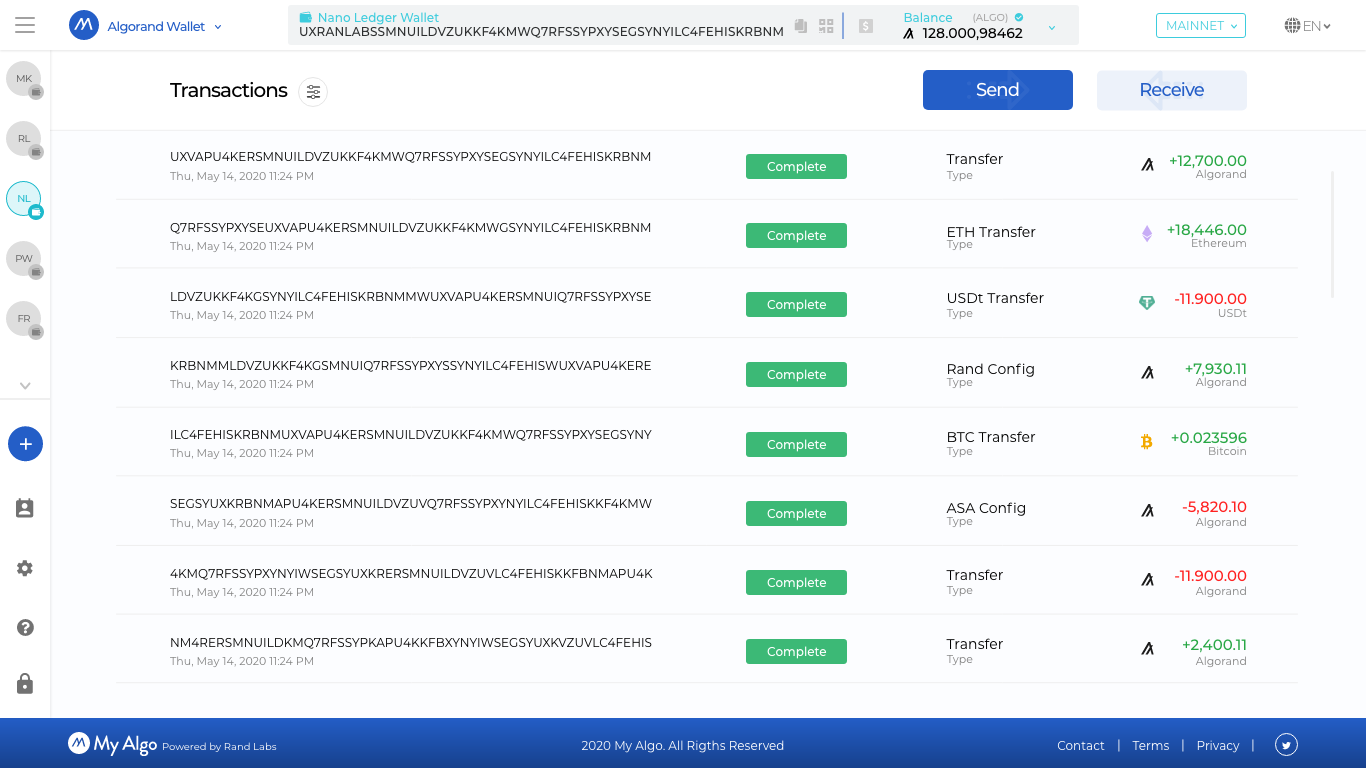Open transaction KRBNMMLDVZUKKF4KGSMNUIQ7 address

pos(410,366)
